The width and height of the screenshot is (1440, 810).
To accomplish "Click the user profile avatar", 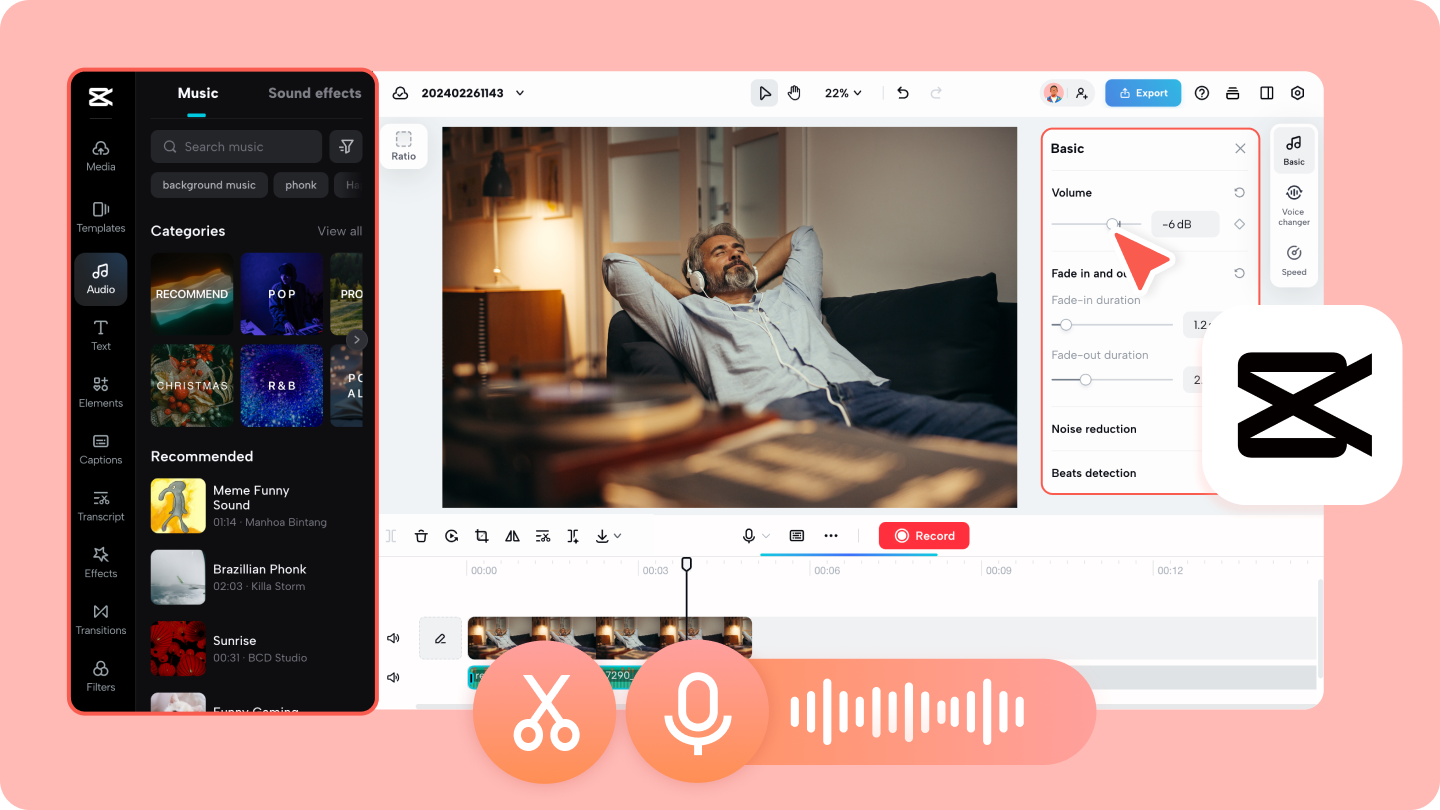I will click(x=1054, y=93).
